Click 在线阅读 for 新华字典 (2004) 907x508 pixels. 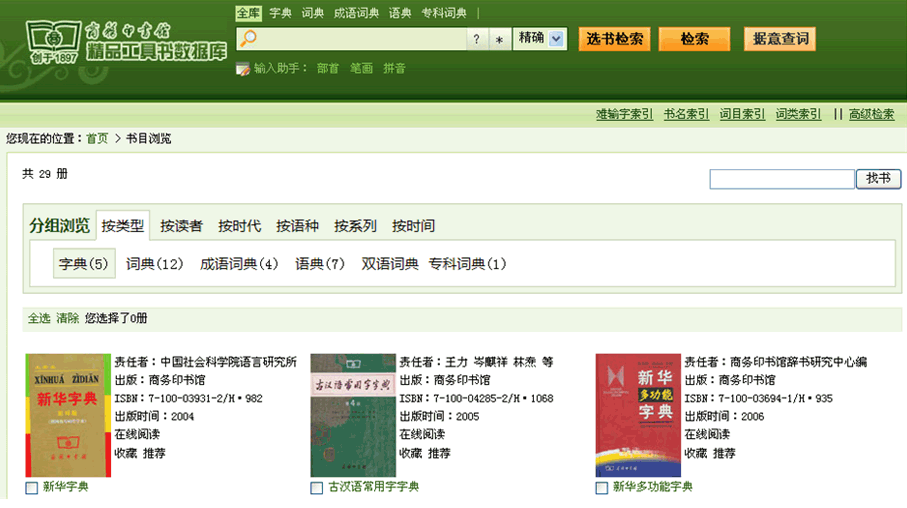tap(137, 435)
